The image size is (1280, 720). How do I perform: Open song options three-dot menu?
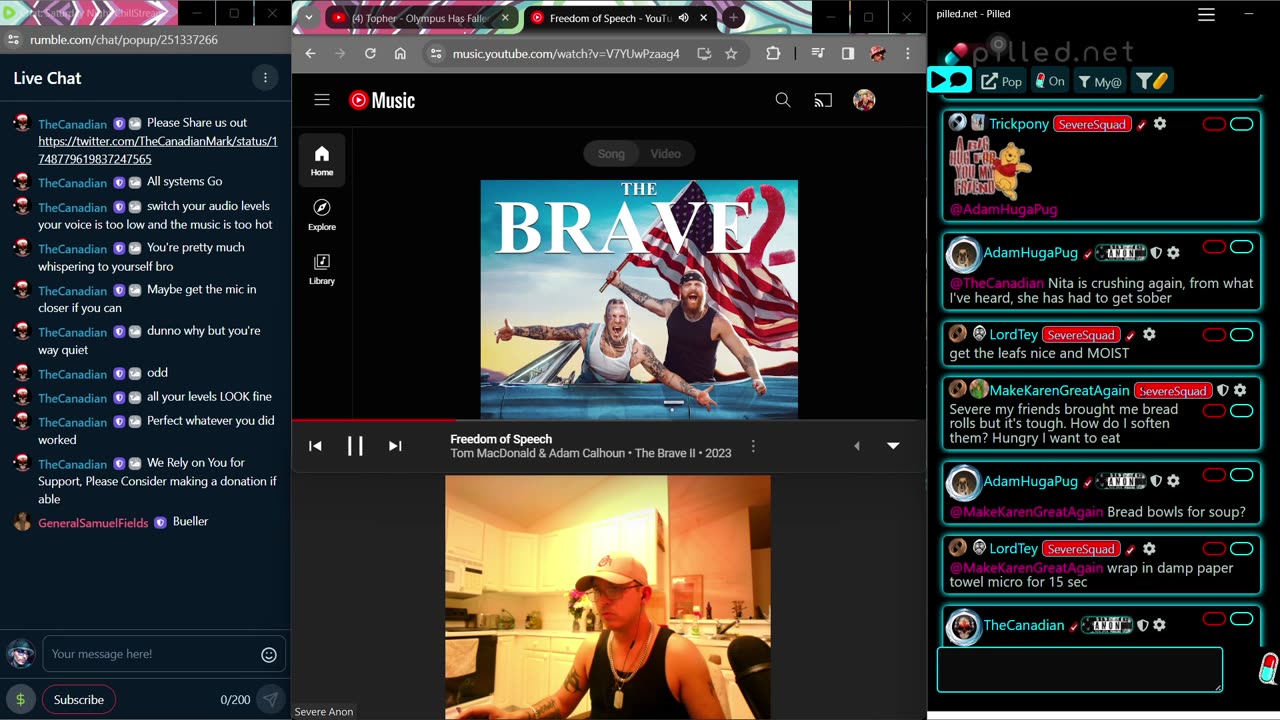753,446
